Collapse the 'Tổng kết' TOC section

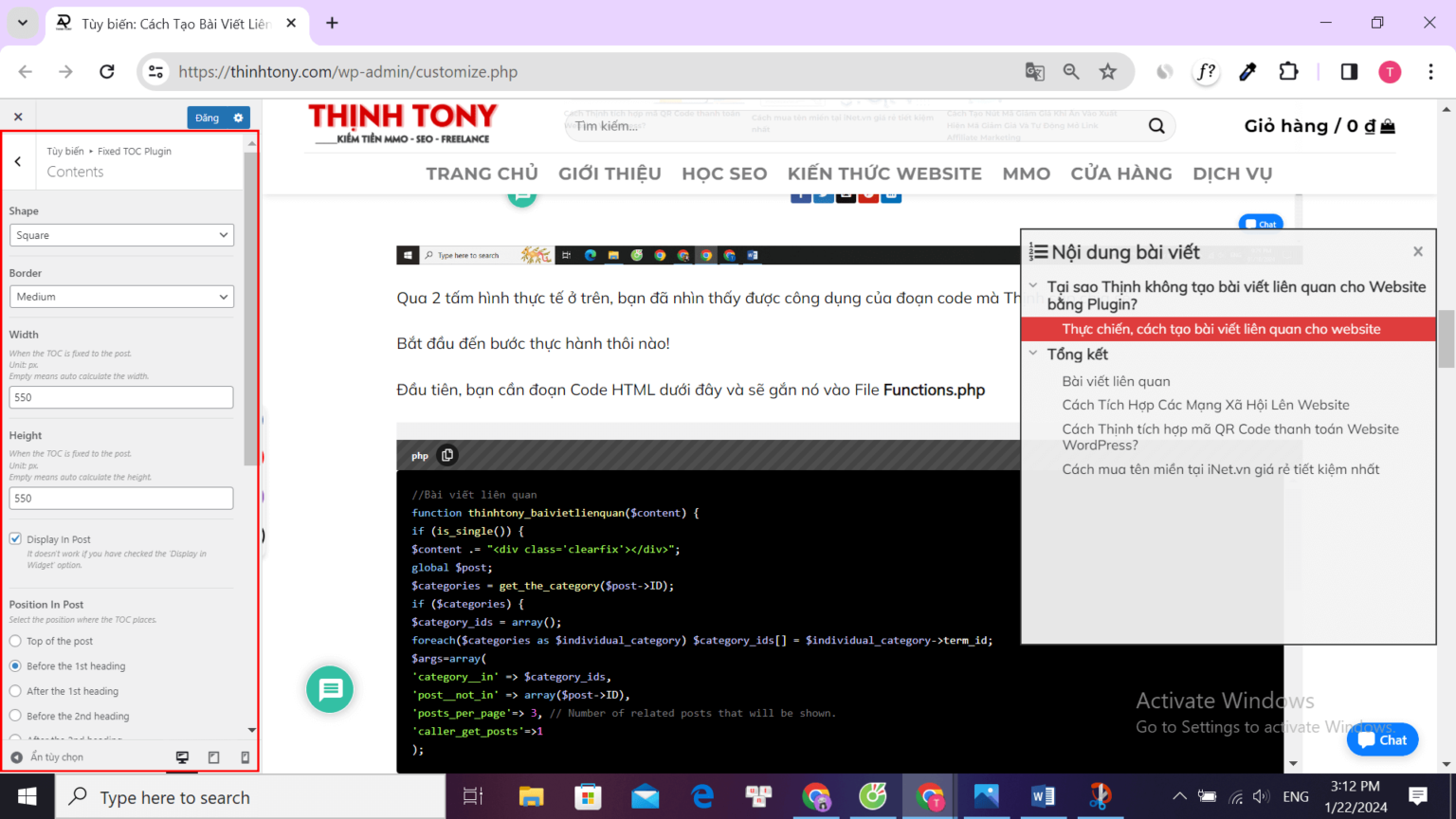tap(1033, 354)
